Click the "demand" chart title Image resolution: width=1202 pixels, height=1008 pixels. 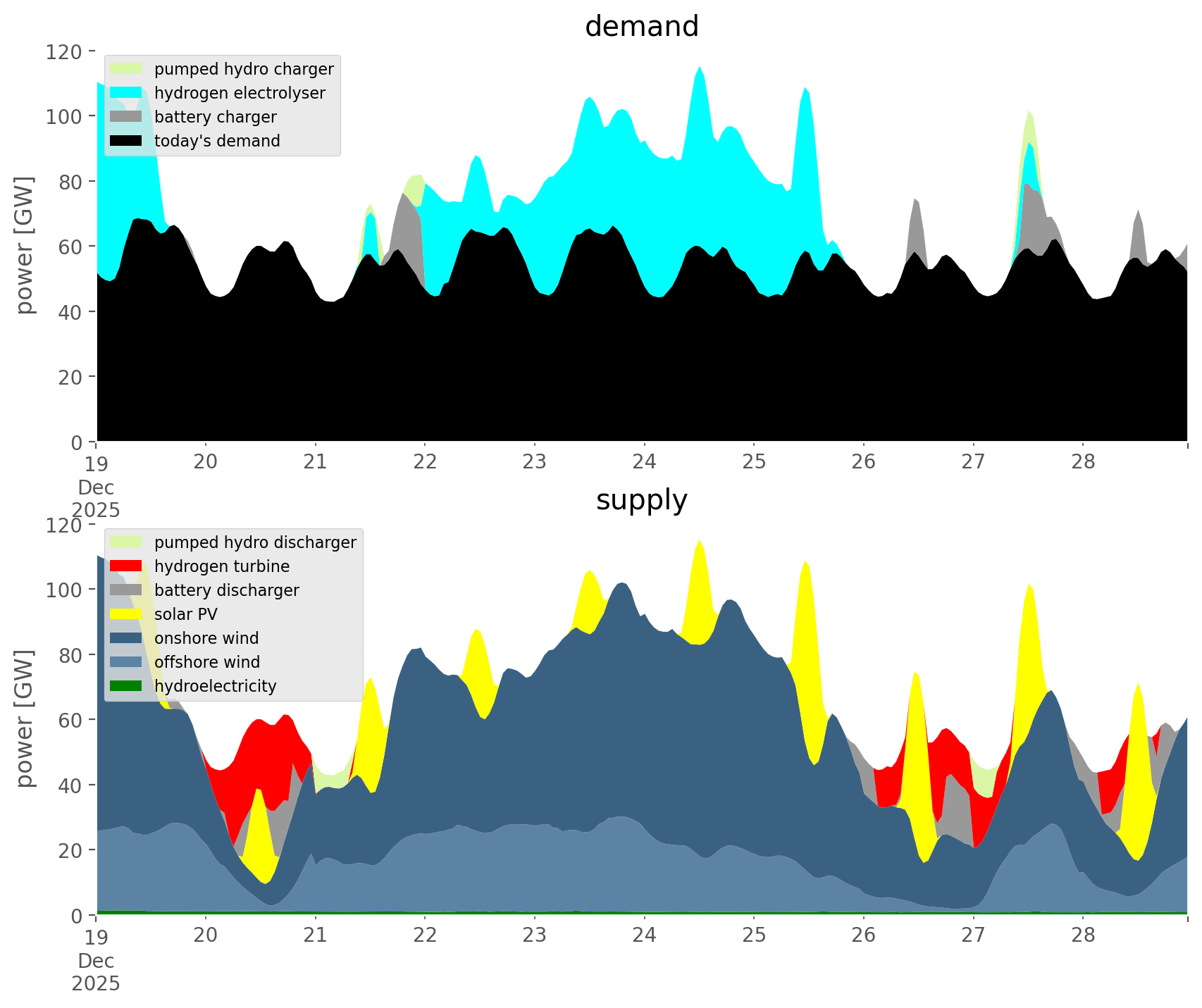(641, 27)
